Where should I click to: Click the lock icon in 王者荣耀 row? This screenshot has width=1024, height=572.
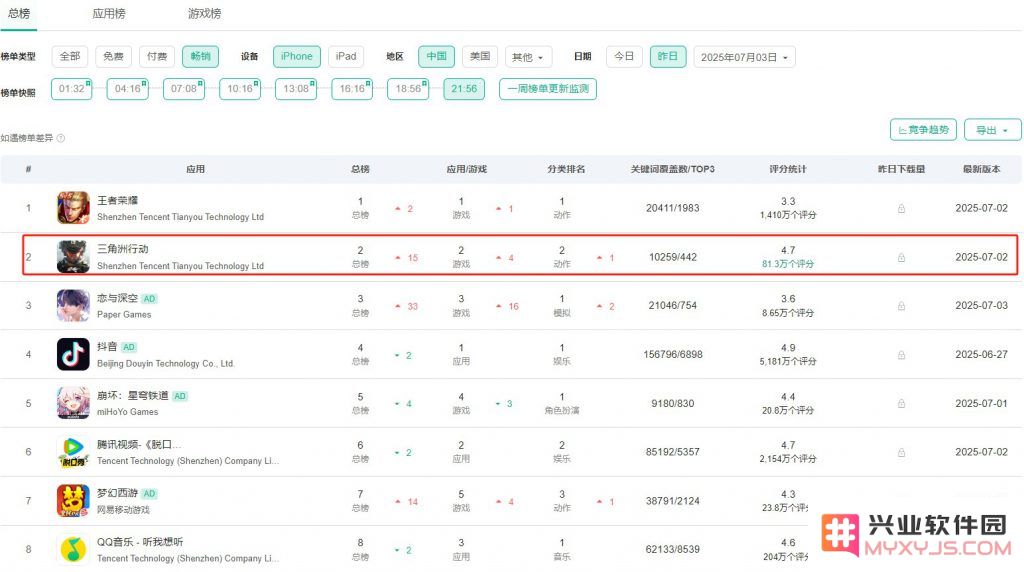pos(901,208)
